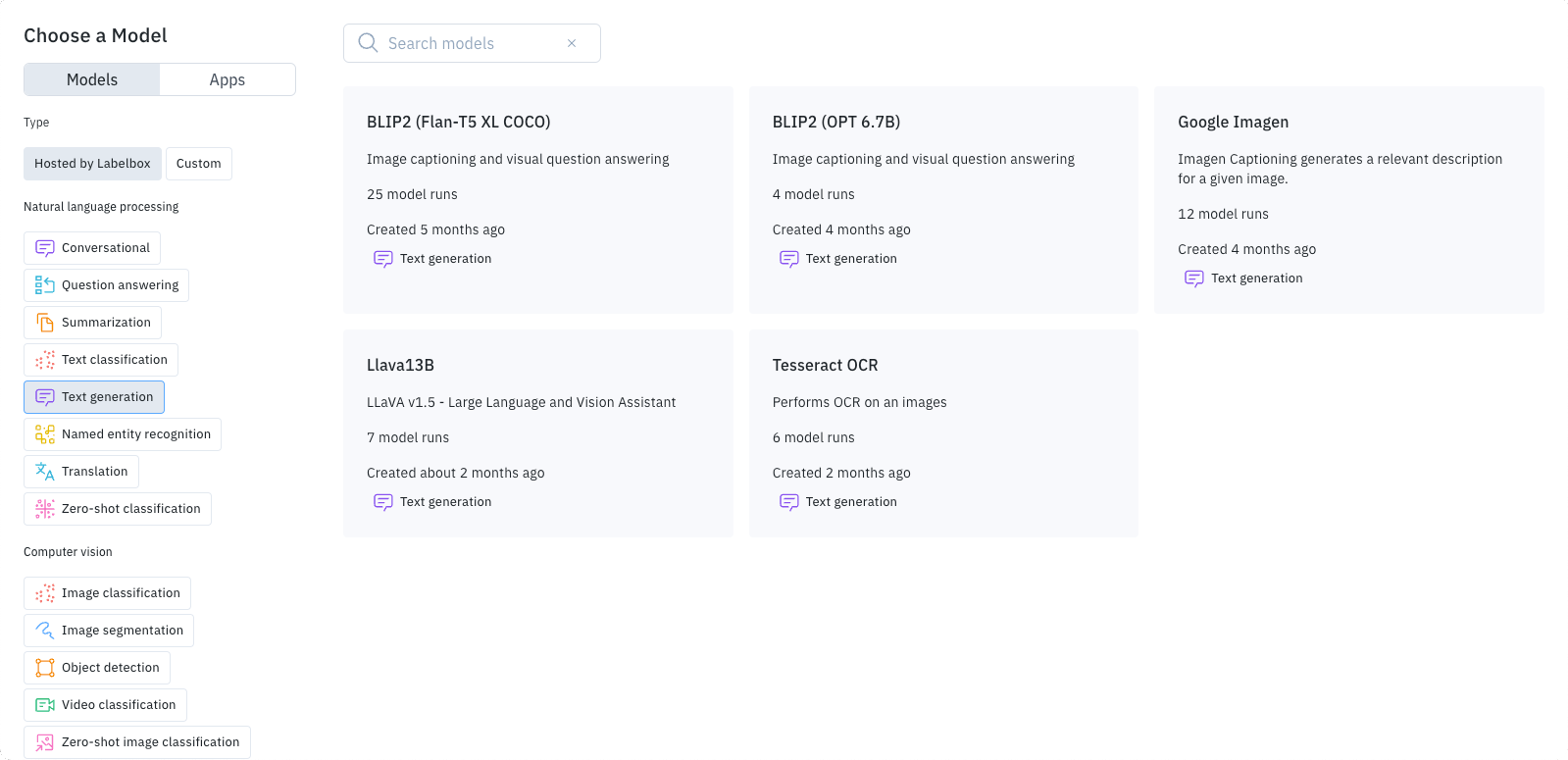
Task: Filter by Zero-shot image classification label
Action: coord(151,742)
